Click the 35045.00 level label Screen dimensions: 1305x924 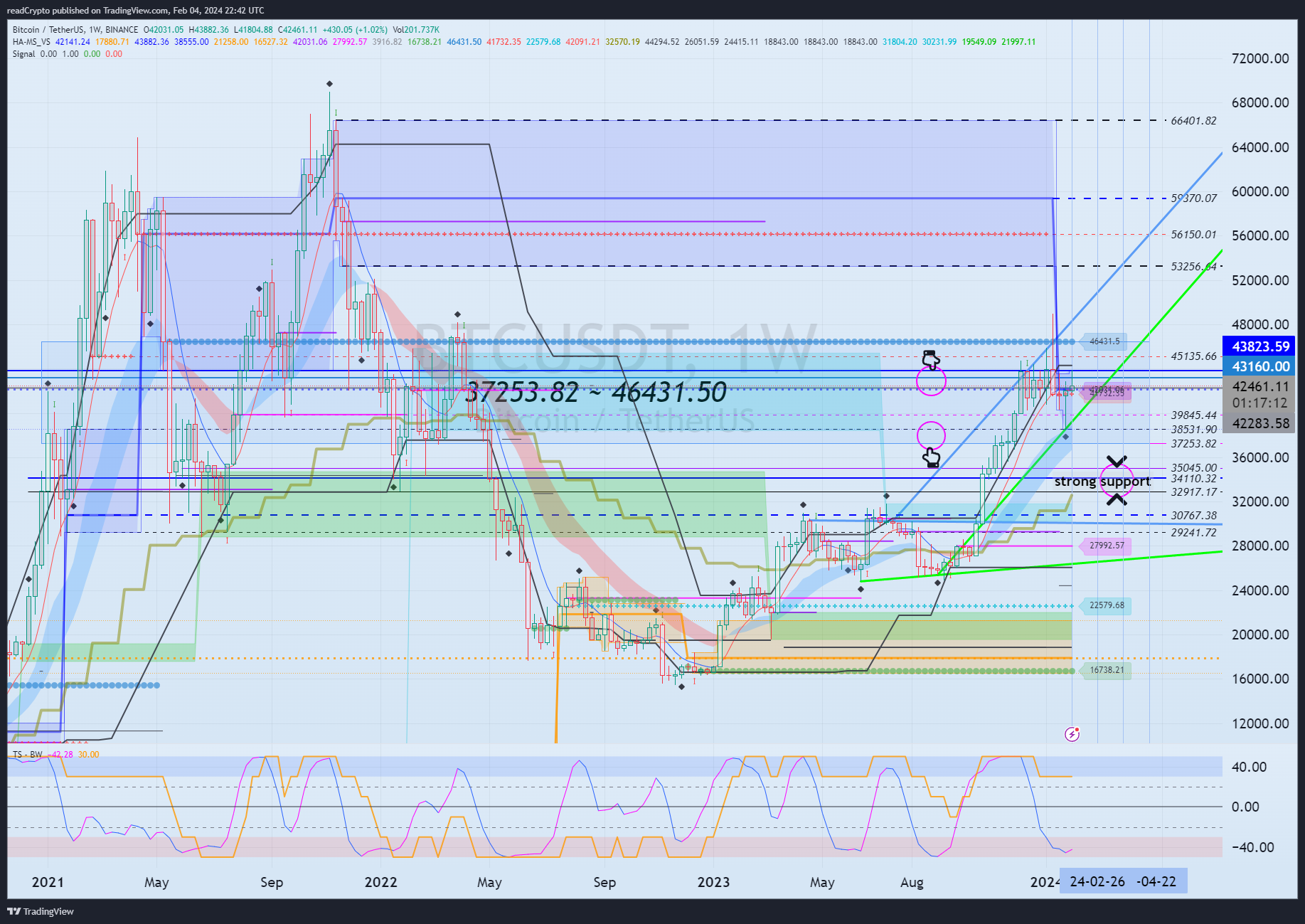point(1193,468)
